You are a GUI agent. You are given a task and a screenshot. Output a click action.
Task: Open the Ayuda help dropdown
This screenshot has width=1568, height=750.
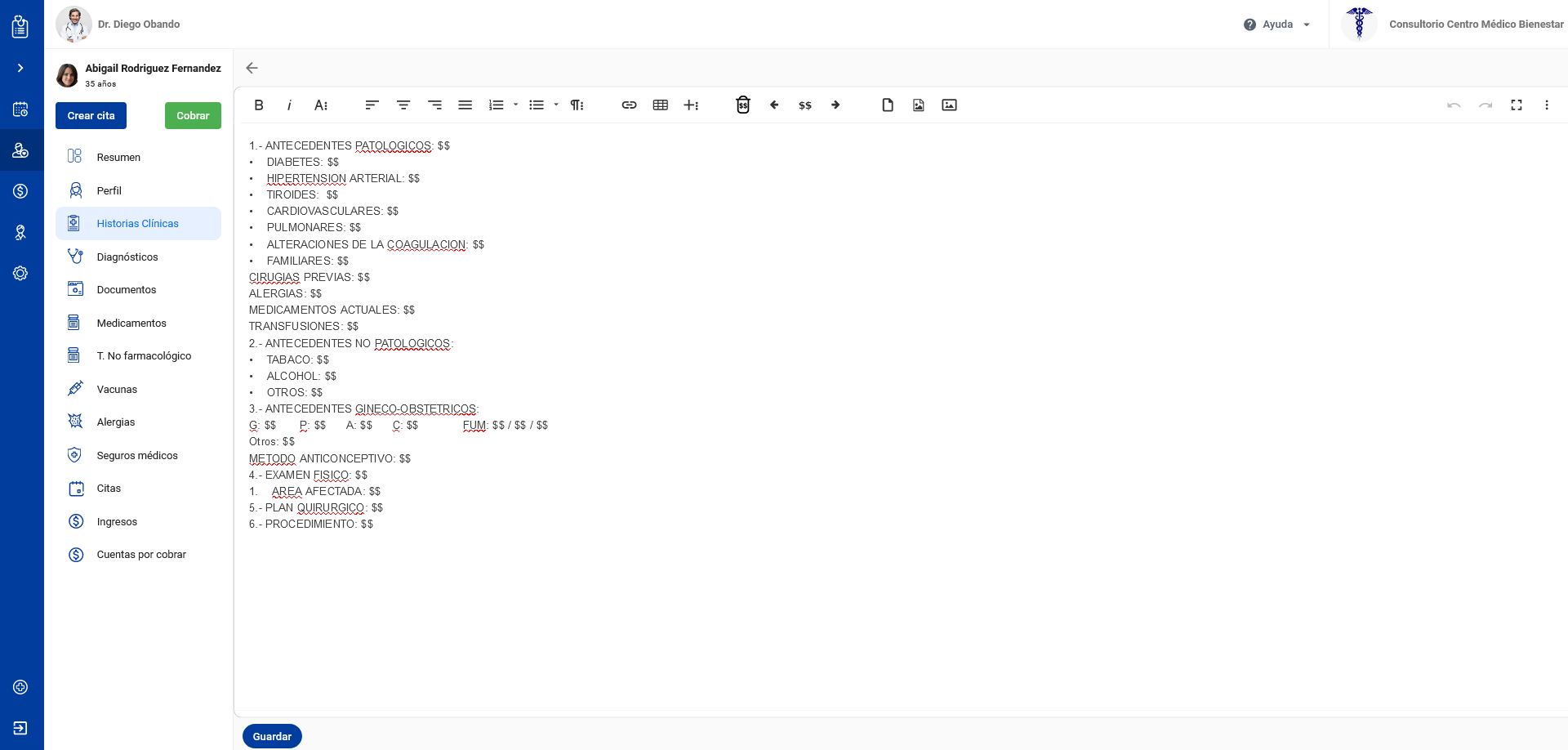(1277, 25)
